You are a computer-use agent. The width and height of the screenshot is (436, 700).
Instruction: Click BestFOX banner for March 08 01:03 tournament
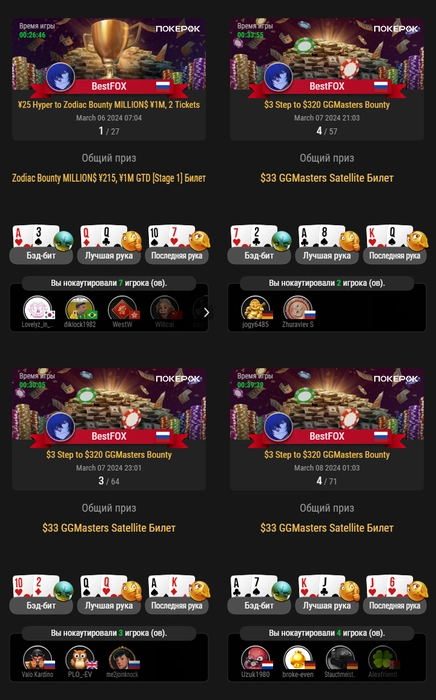[x=327, y=436]
